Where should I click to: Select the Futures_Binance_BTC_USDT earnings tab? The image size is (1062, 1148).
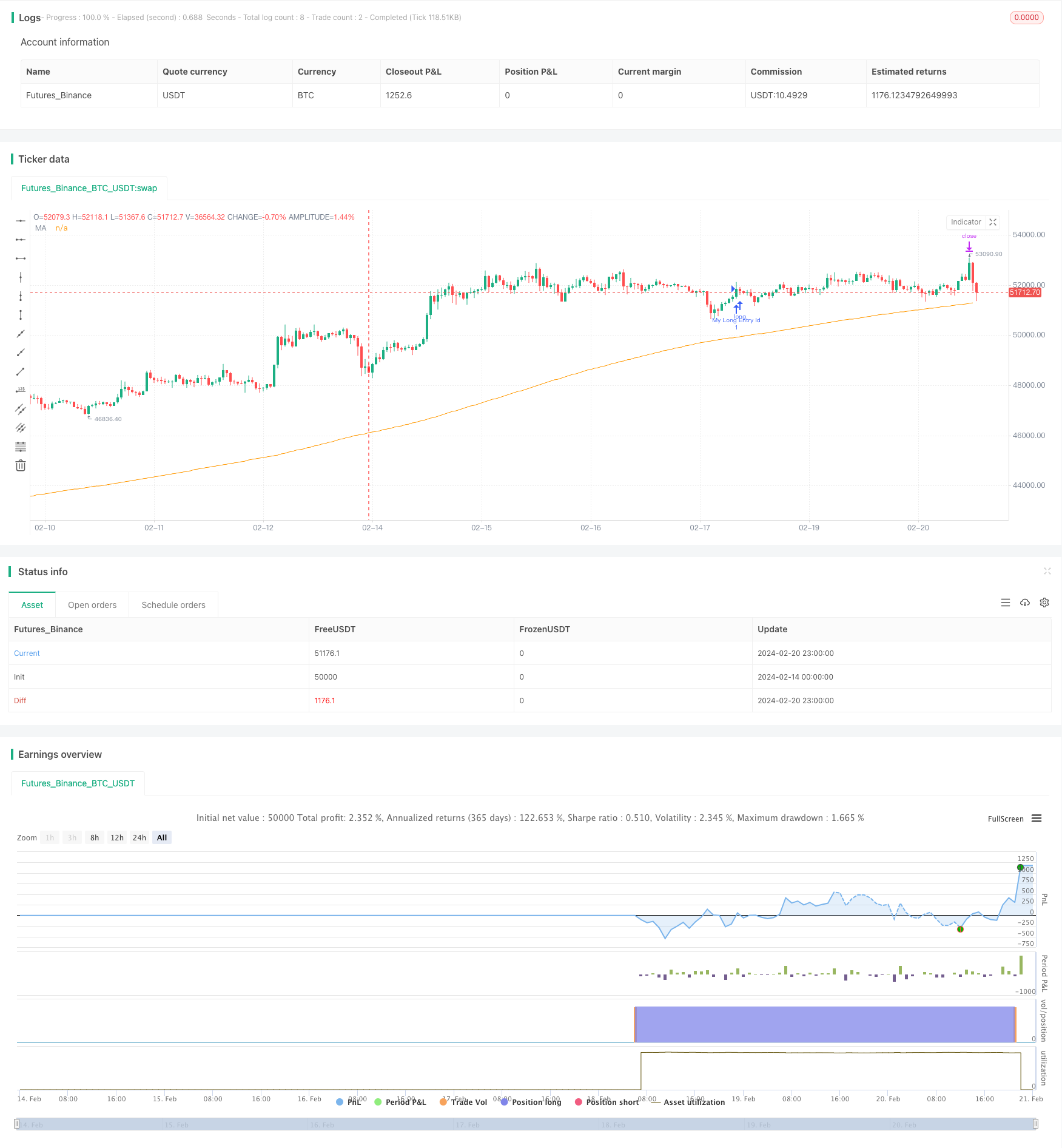point(78,783)
